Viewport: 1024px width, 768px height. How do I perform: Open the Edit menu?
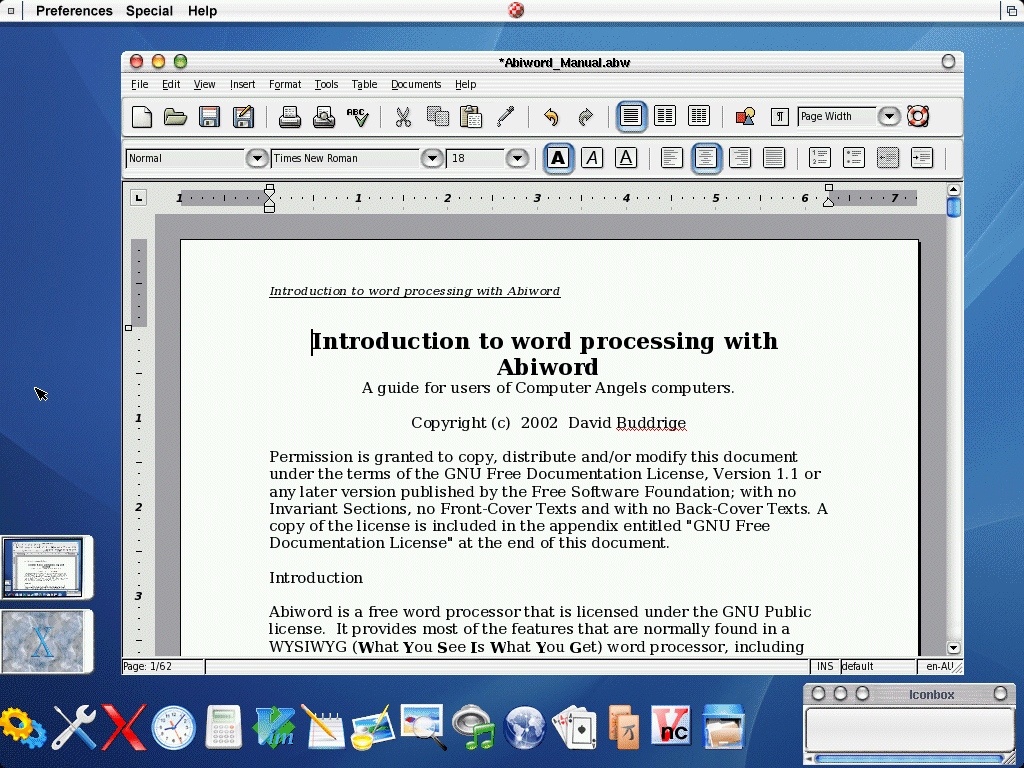coord(171,84)
